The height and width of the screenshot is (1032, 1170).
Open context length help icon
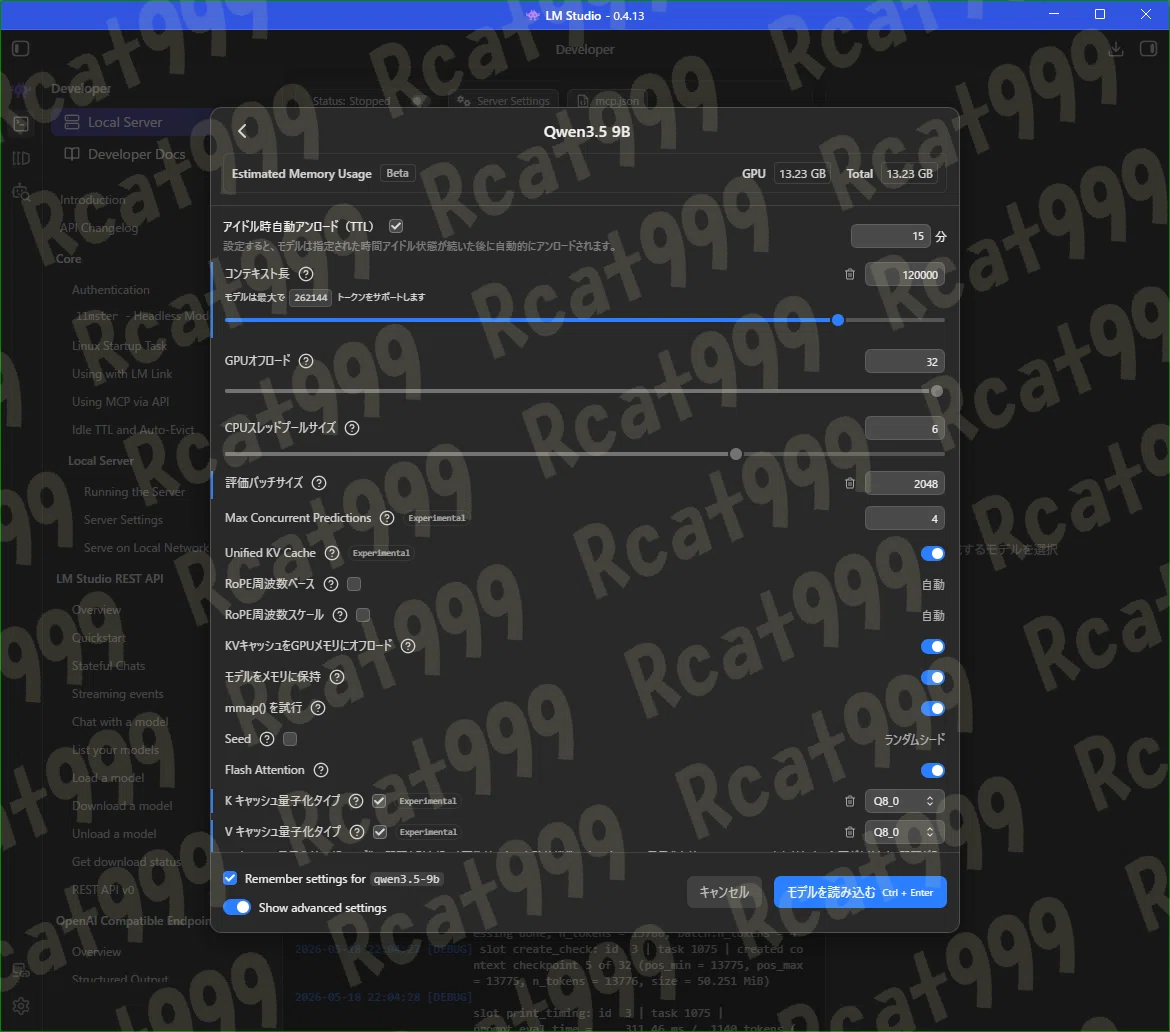click(x=306, y=274)
